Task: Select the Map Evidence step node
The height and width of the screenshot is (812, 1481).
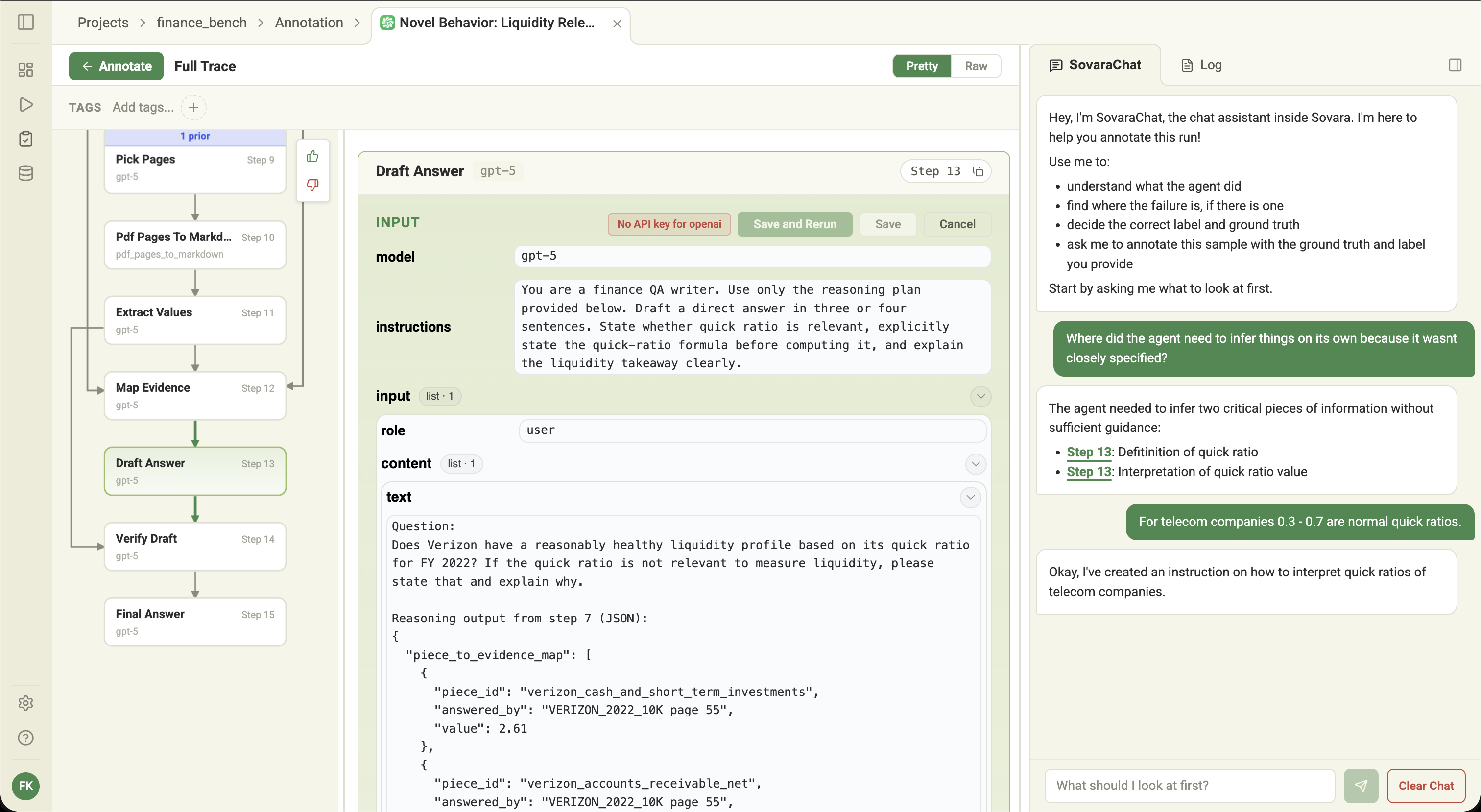Action: [195, 396]
